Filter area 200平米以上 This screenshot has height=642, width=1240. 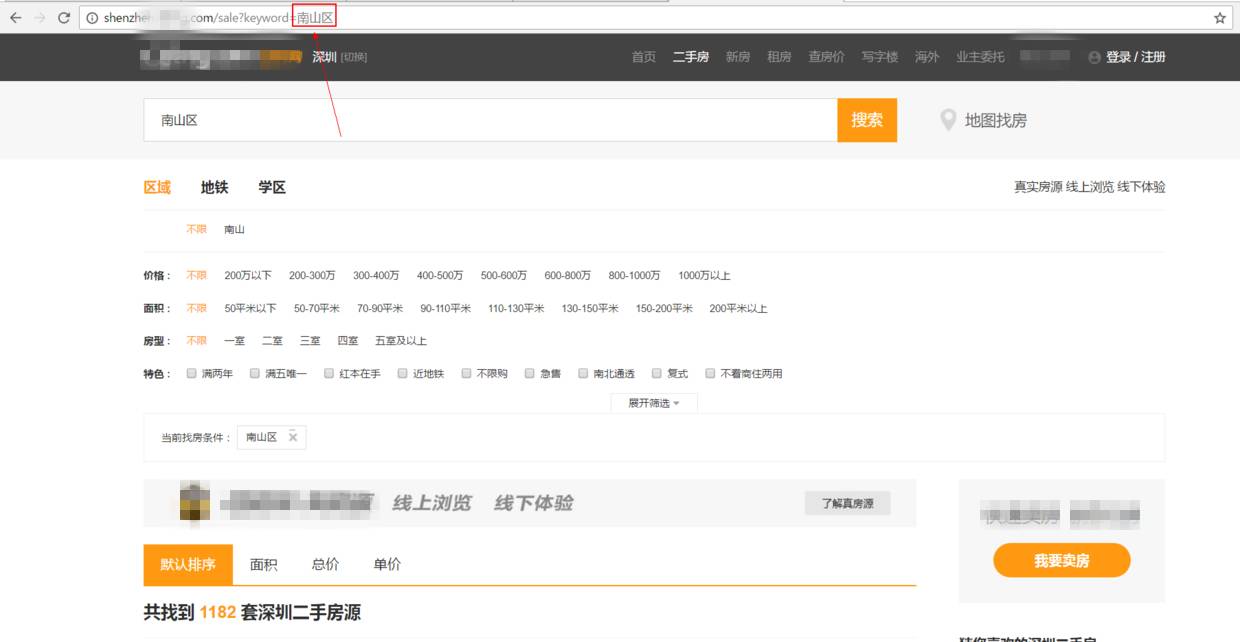739,308
